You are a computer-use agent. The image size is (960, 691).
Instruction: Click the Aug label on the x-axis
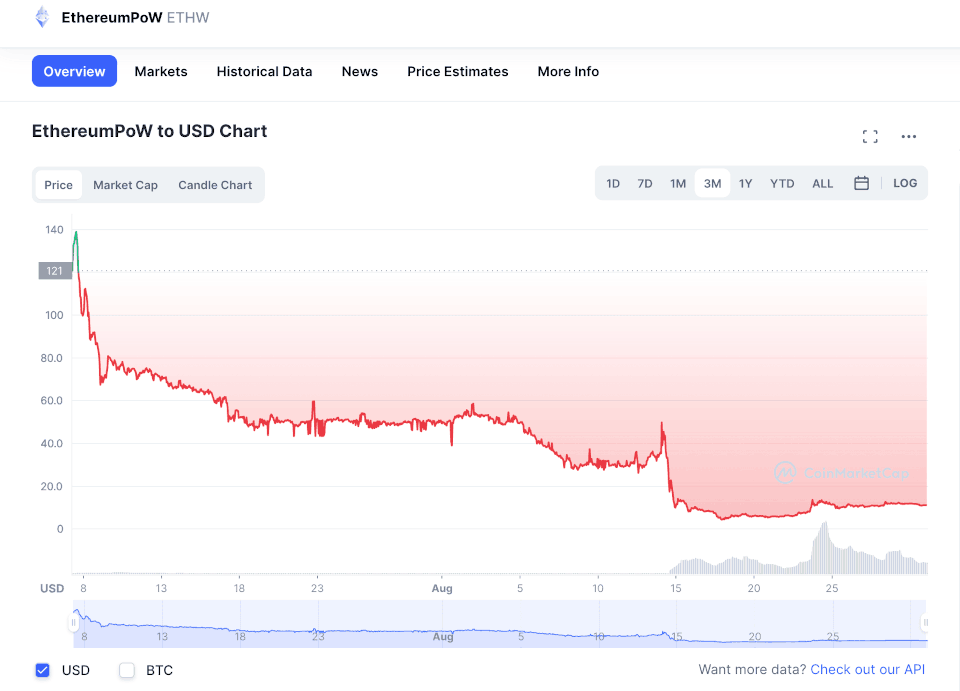(442, 588)
